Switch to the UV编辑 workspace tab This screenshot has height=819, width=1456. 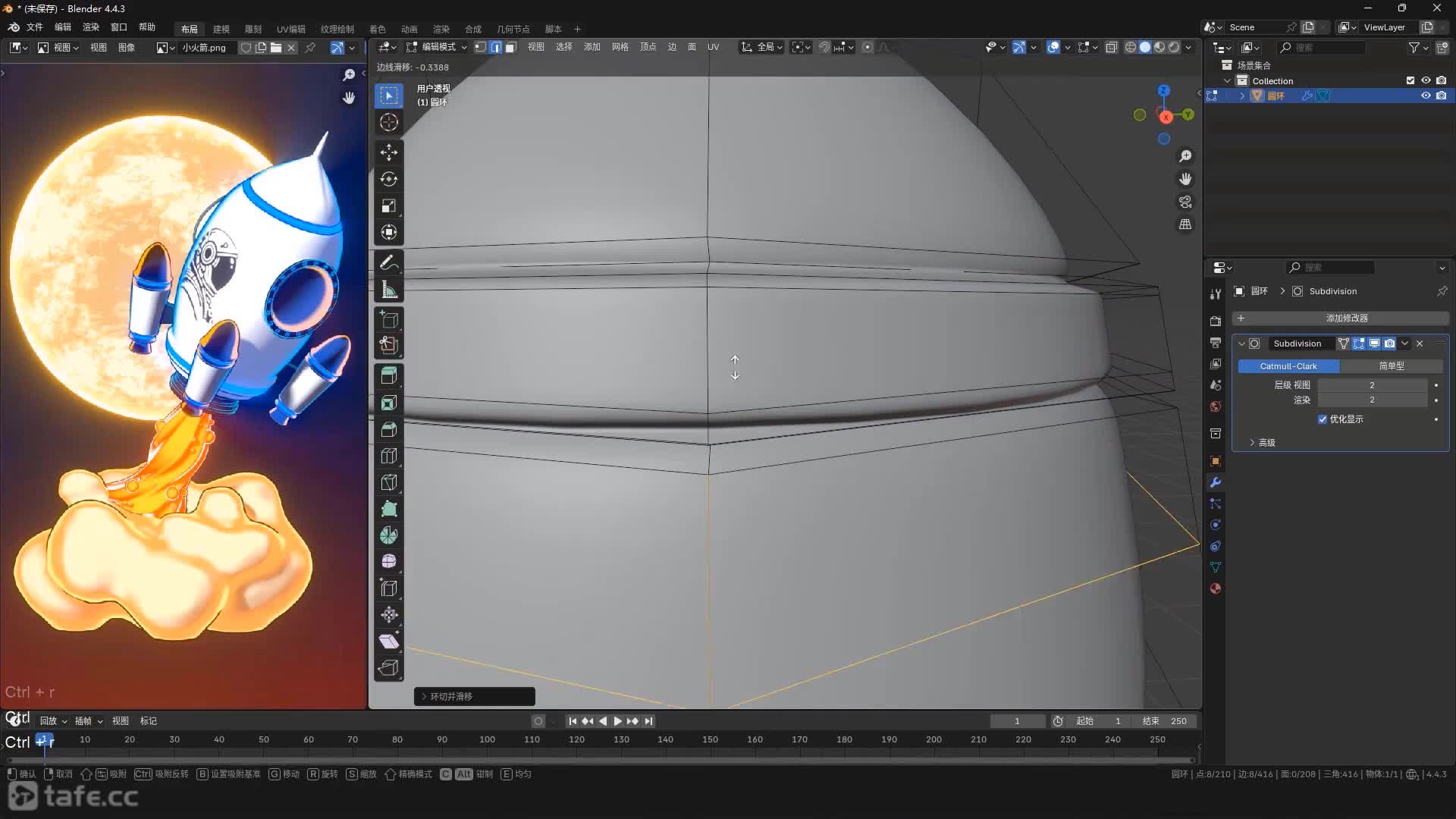pyautogui.click(x=290, y=29)
